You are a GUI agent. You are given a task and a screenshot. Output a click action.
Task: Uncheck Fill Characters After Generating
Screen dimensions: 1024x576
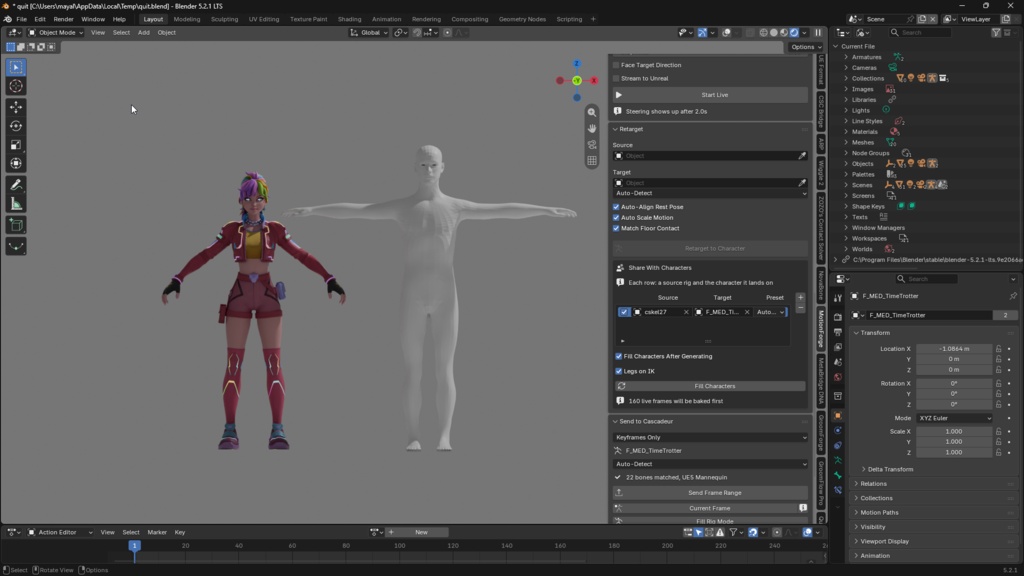tap(618, 357)
